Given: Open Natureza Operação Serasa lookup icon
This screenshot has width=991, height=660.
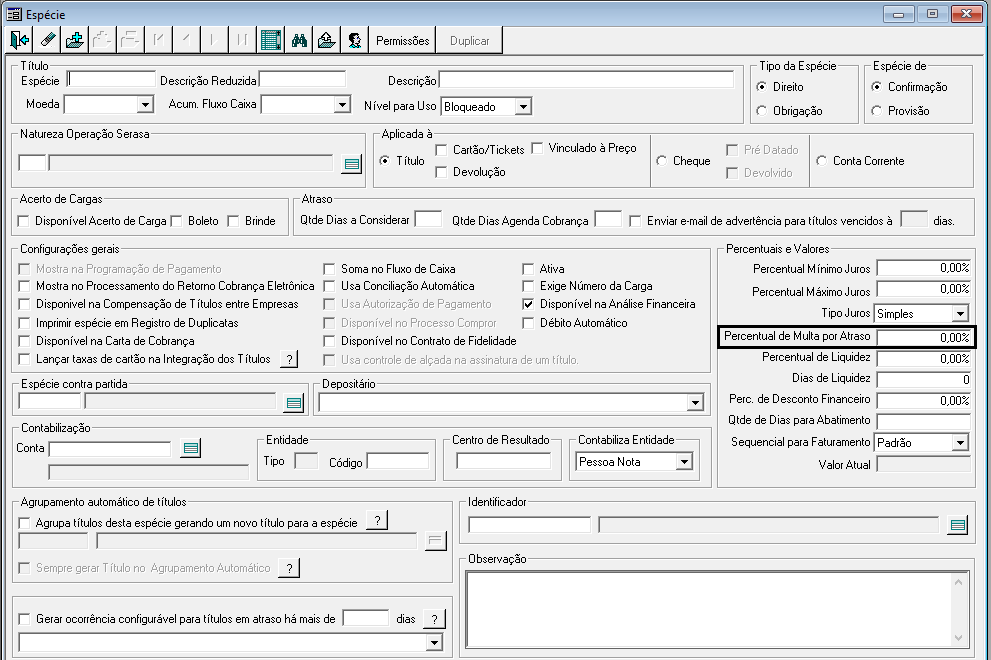Looking at the screenshot, I should (352, 164).
